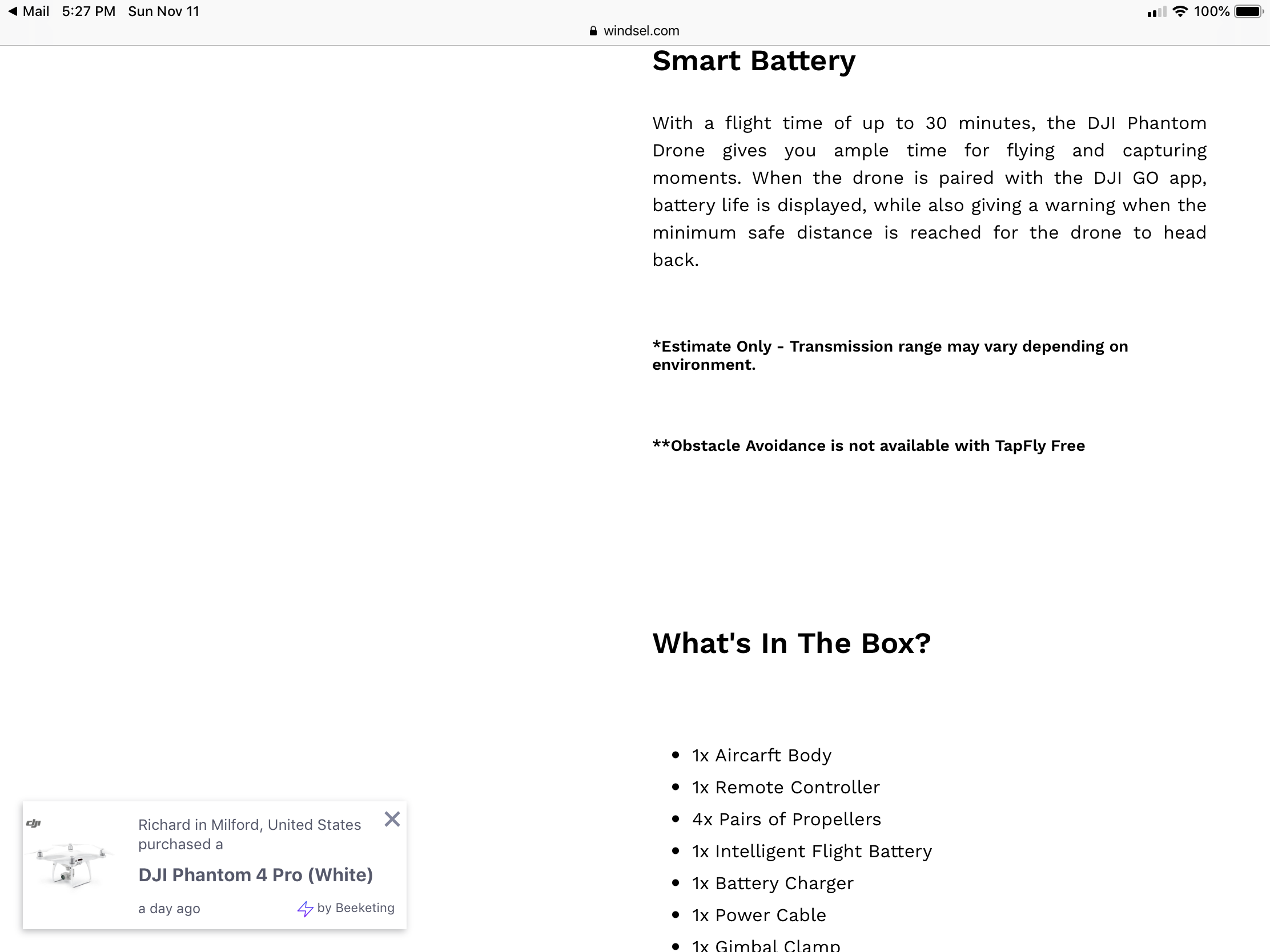Screen dimensions: 1270x952
Task: Tap the 100% battery percentage text
Action: click(x=1211, y=11)
